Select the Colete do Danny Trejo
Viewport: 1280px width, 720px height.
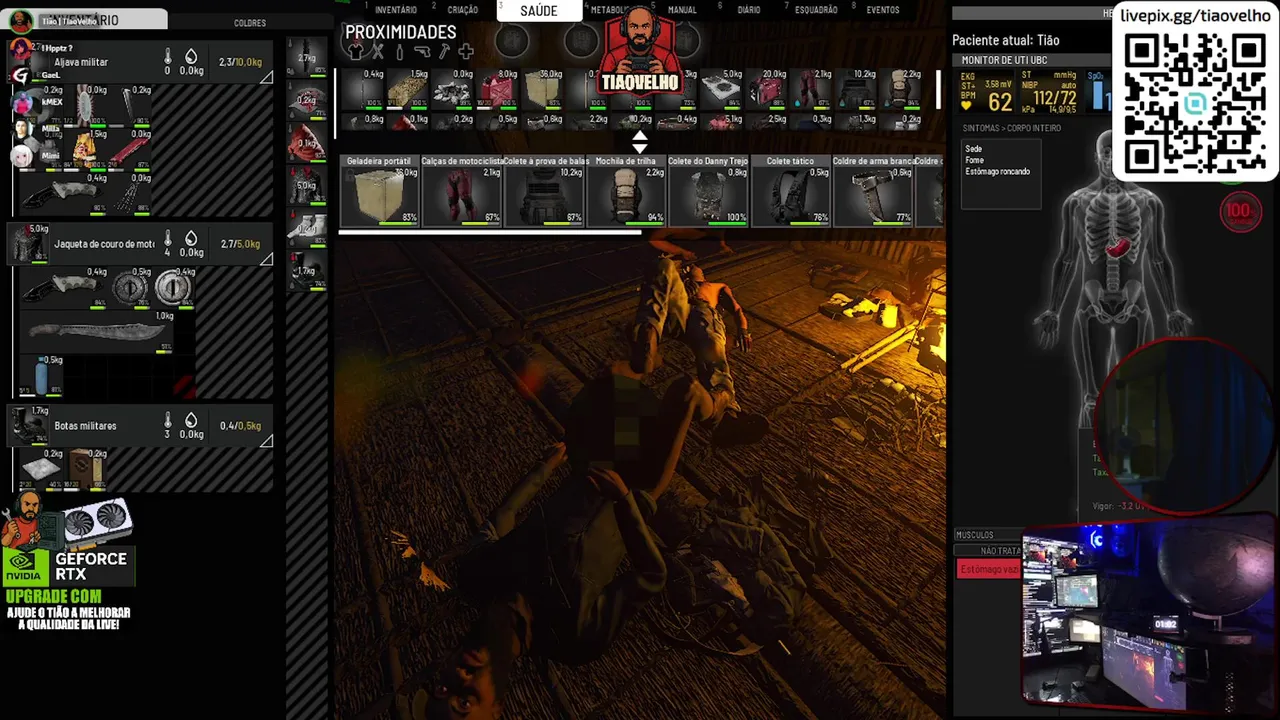click(709, 190)
